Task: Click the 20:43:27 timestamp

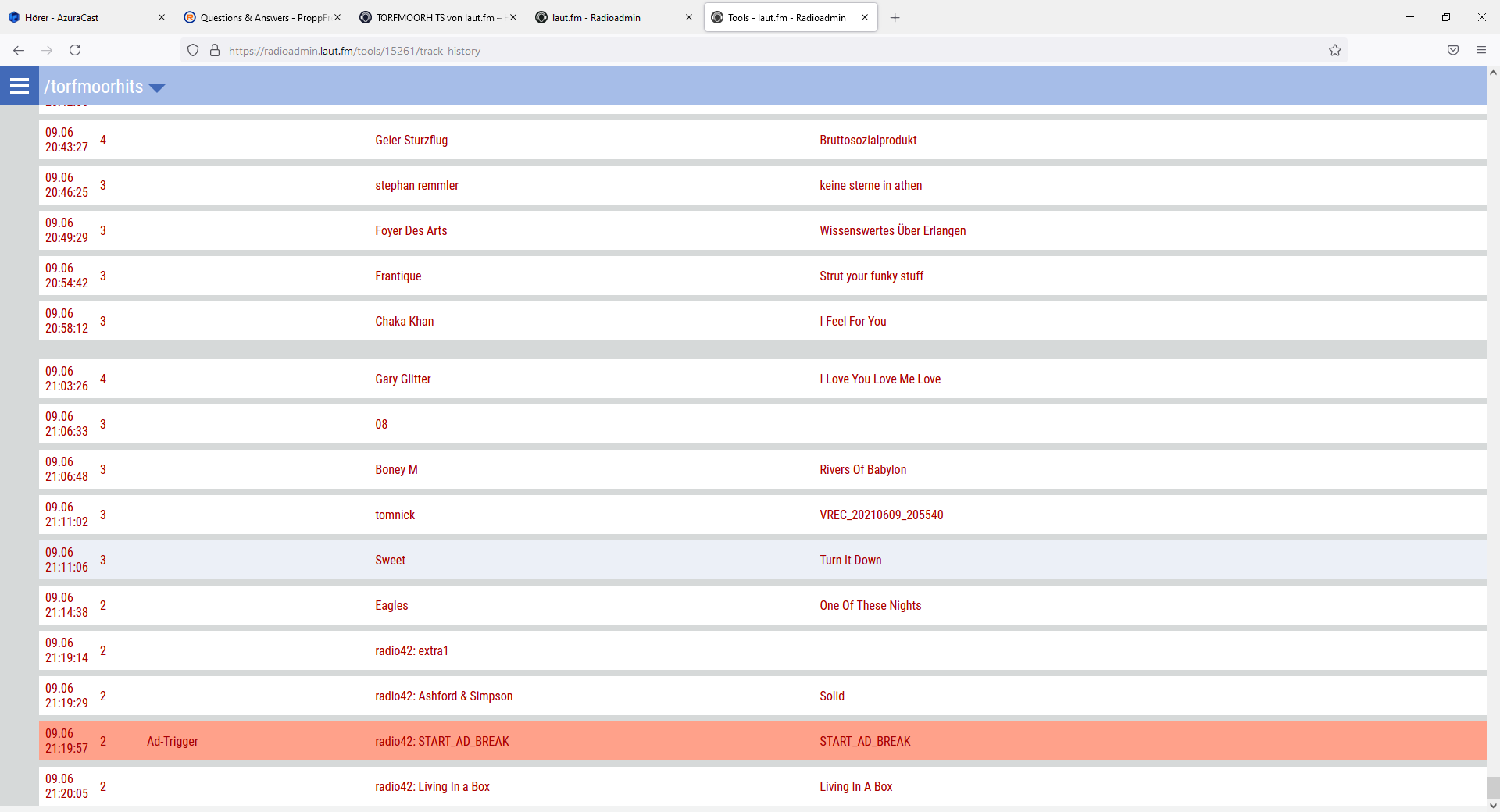Action: pos(66,148)
